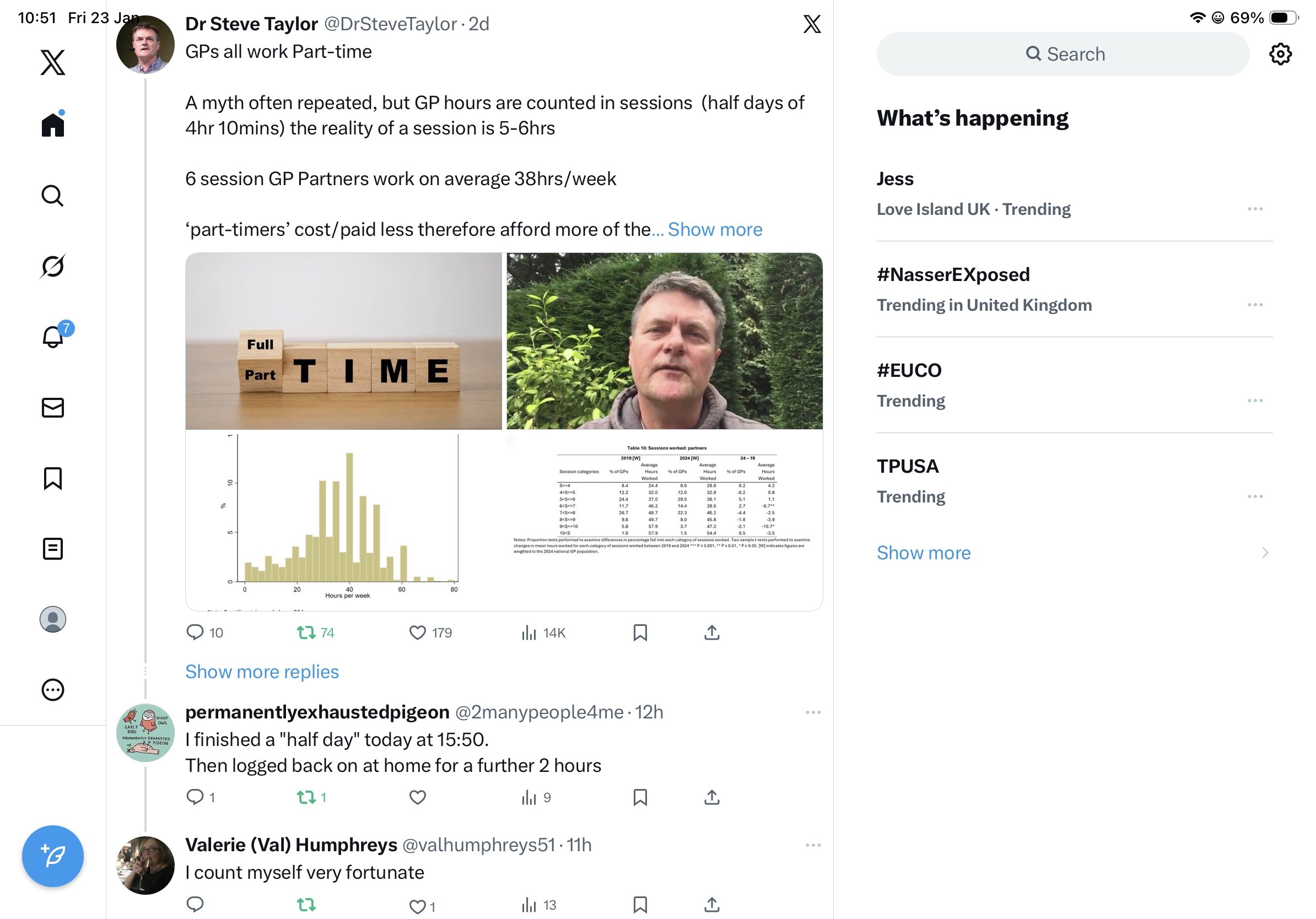Click the compose post button
Screen dimensions: 1316x919
[53, 856]
